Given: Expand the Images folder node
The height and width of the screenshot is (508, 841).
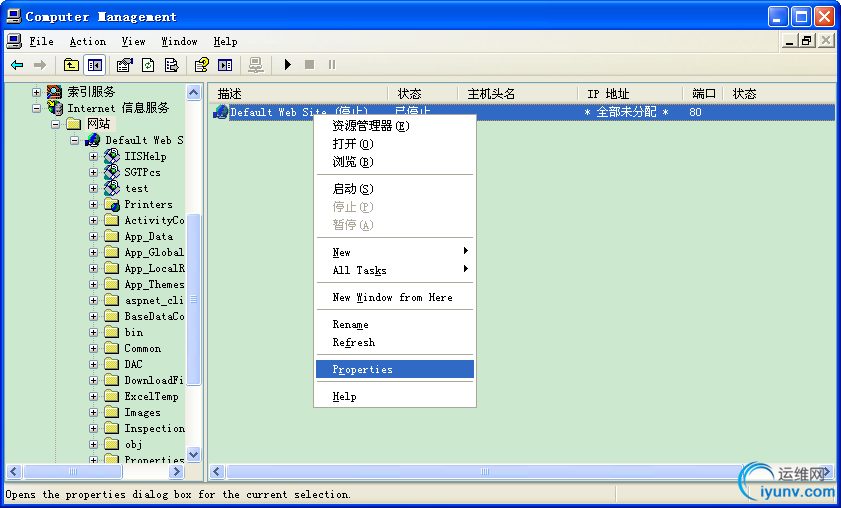Looking at the screenshot, I should [x=93, y=413].
